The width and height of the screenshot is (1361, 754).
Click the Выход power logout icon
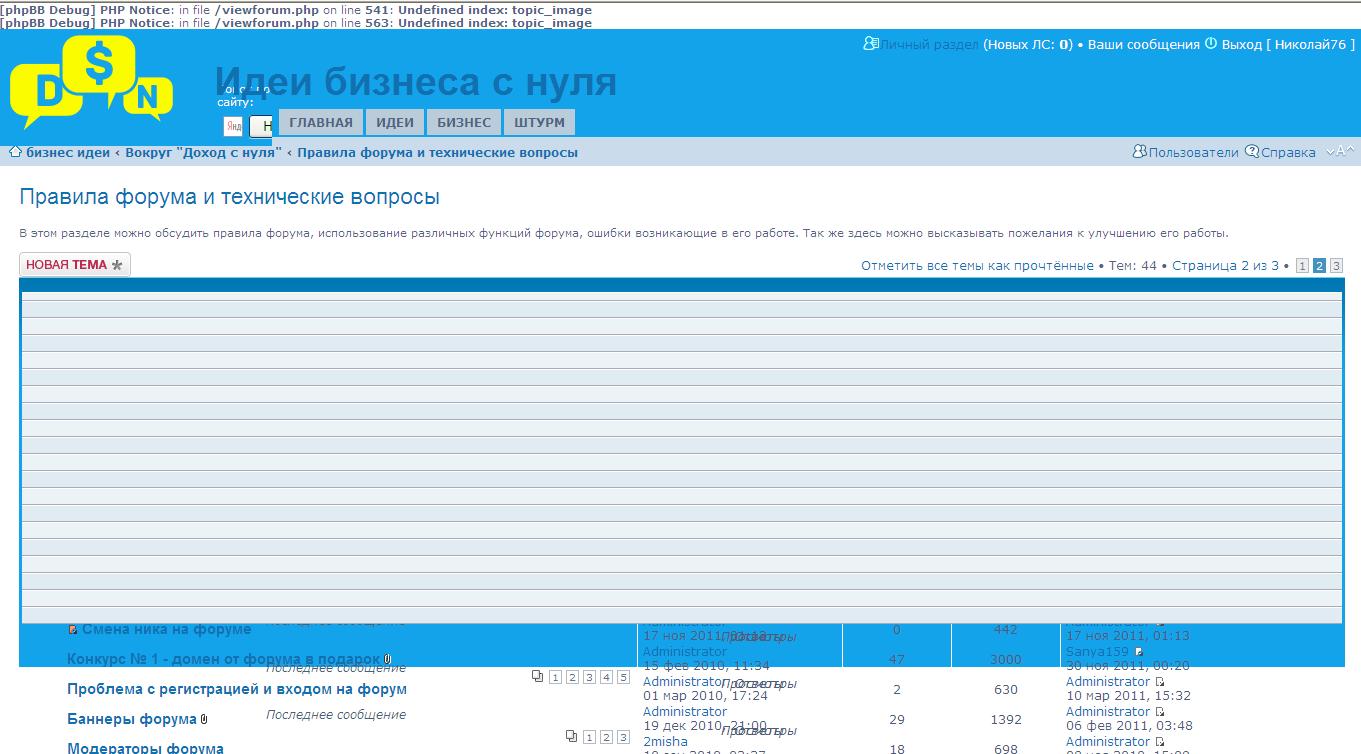point(1210,45)
